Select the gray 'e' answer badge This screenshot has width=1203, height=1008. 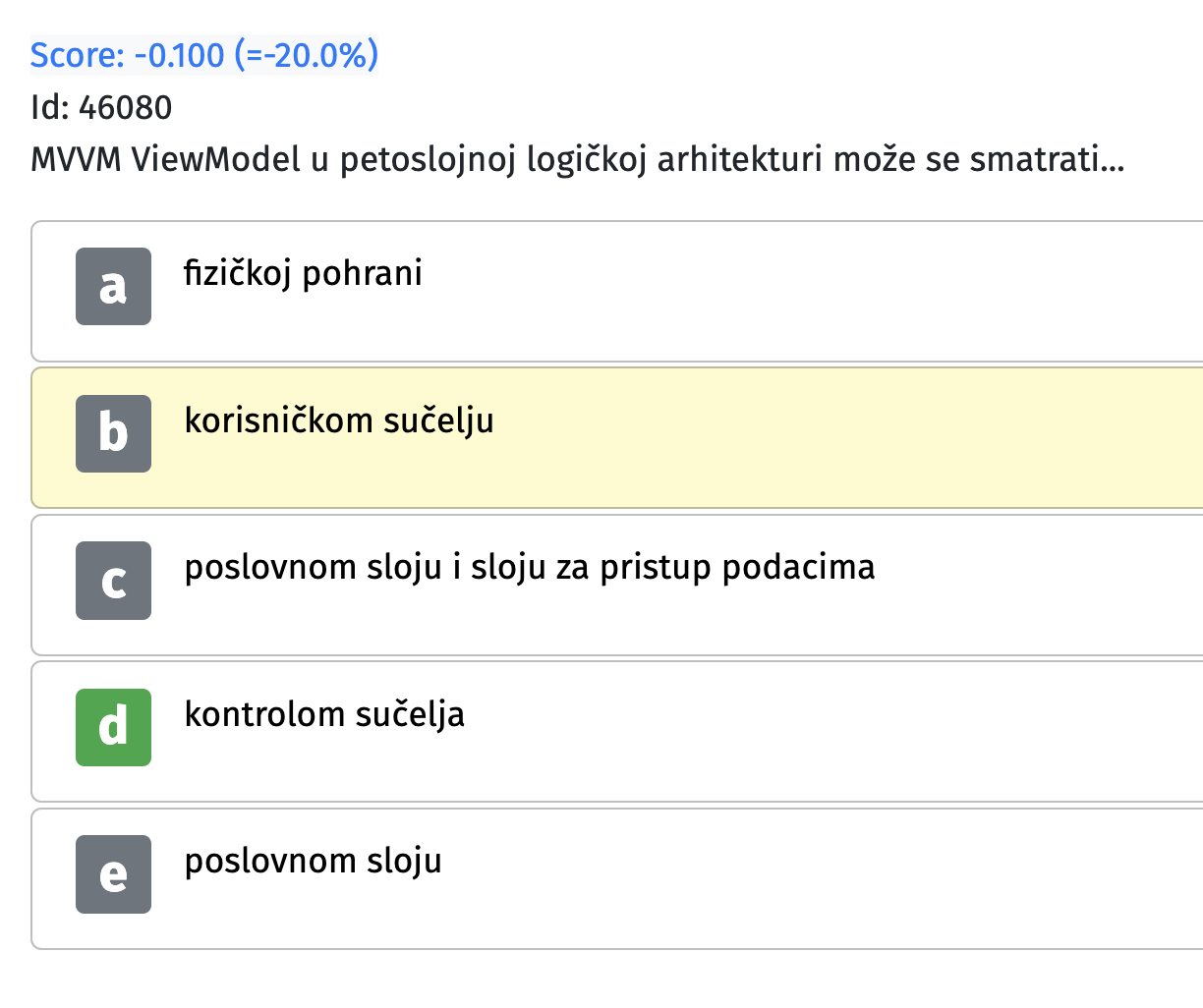pos(113,874)
